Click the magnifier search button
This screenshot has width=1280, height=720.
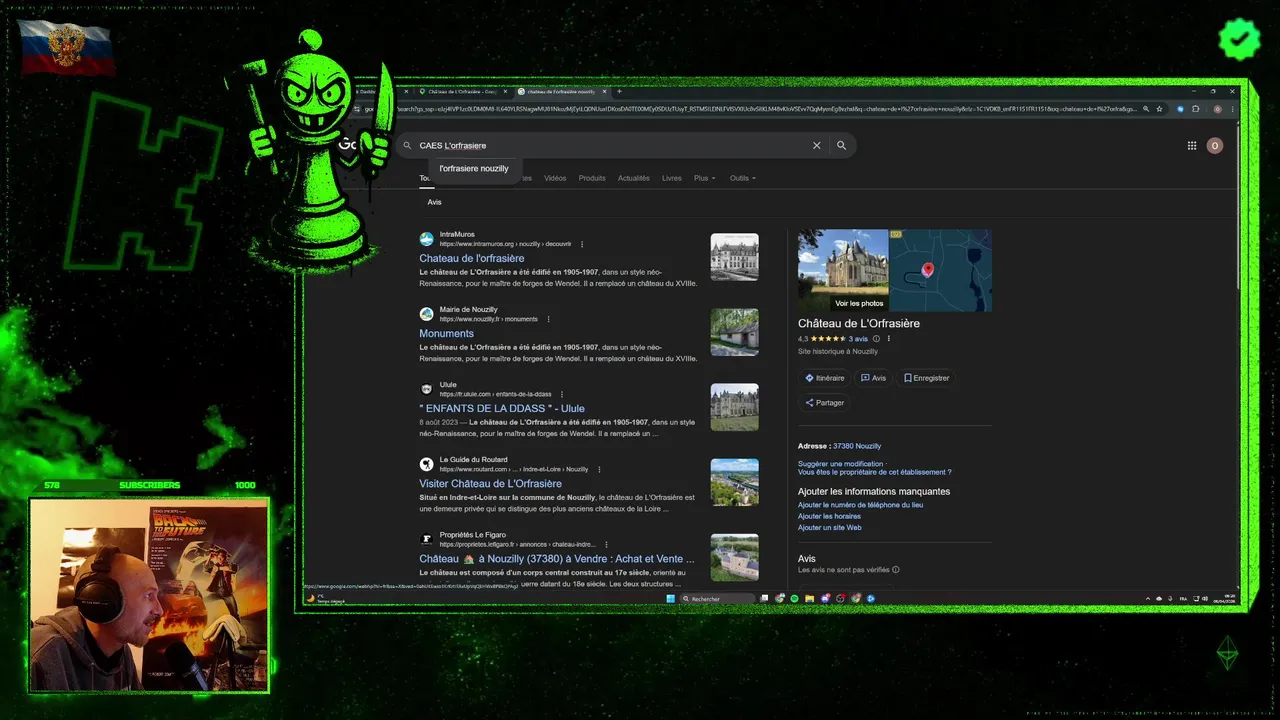tap(841, 145)
